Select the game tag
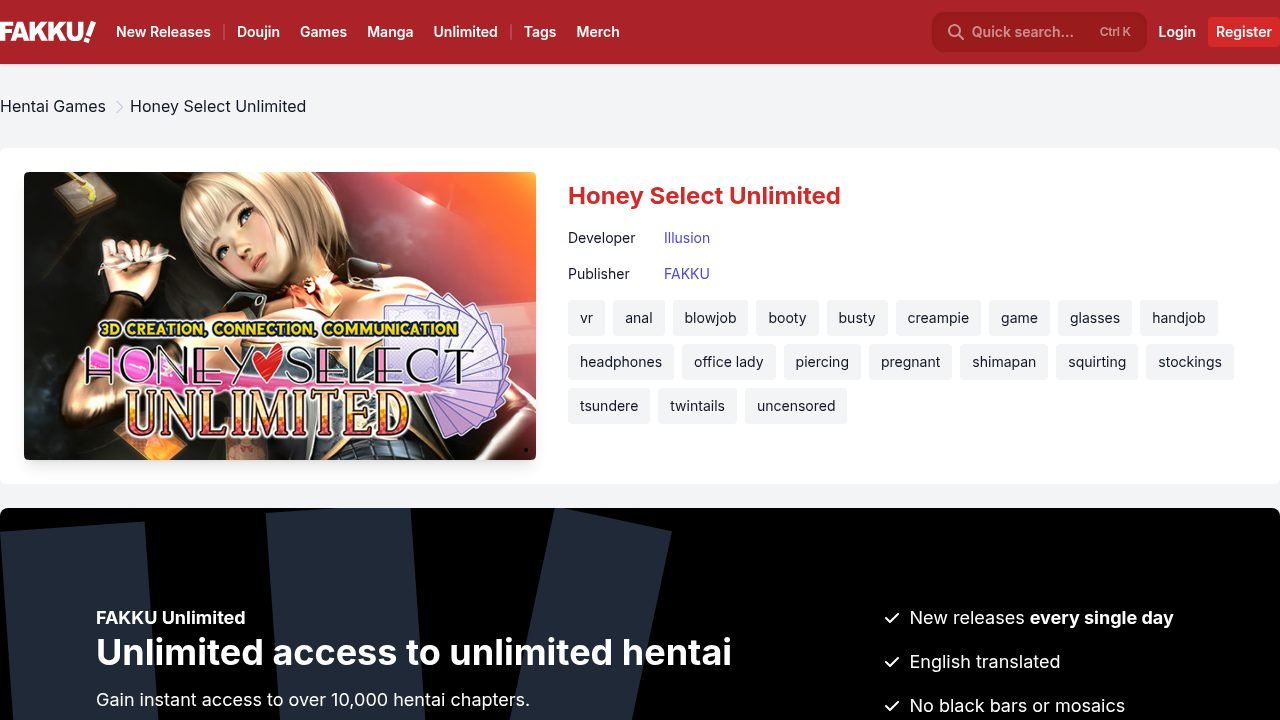The width and height of the screenshot is (1280, 720). (x=1019, y=318)
